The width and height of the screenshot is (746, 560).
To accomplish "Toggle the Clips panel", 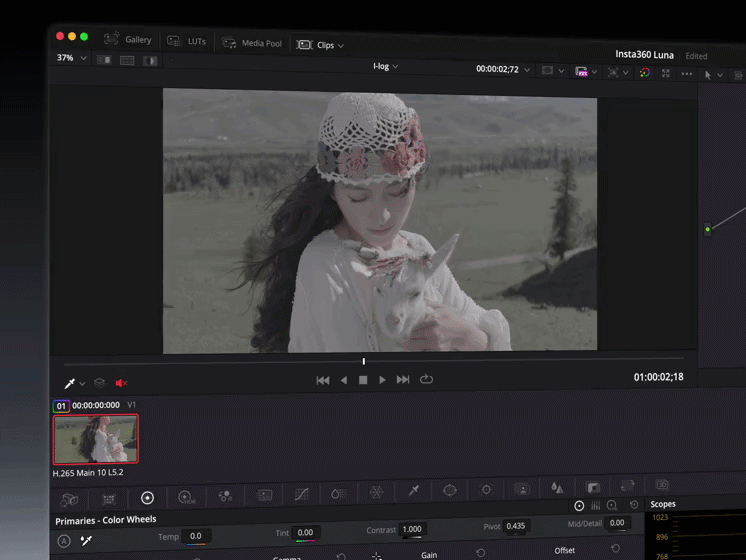I will [x=315, y=45].
